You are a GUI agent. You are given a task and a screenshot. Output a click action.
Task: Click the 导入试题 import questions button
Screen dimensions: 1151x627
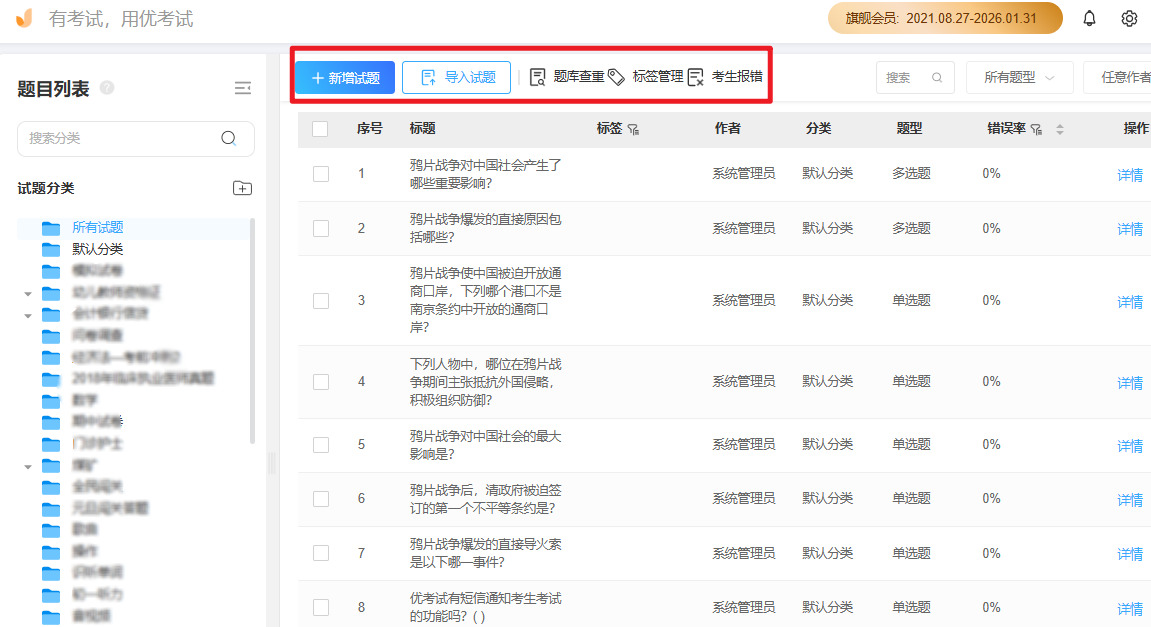[x=456, y=76]
